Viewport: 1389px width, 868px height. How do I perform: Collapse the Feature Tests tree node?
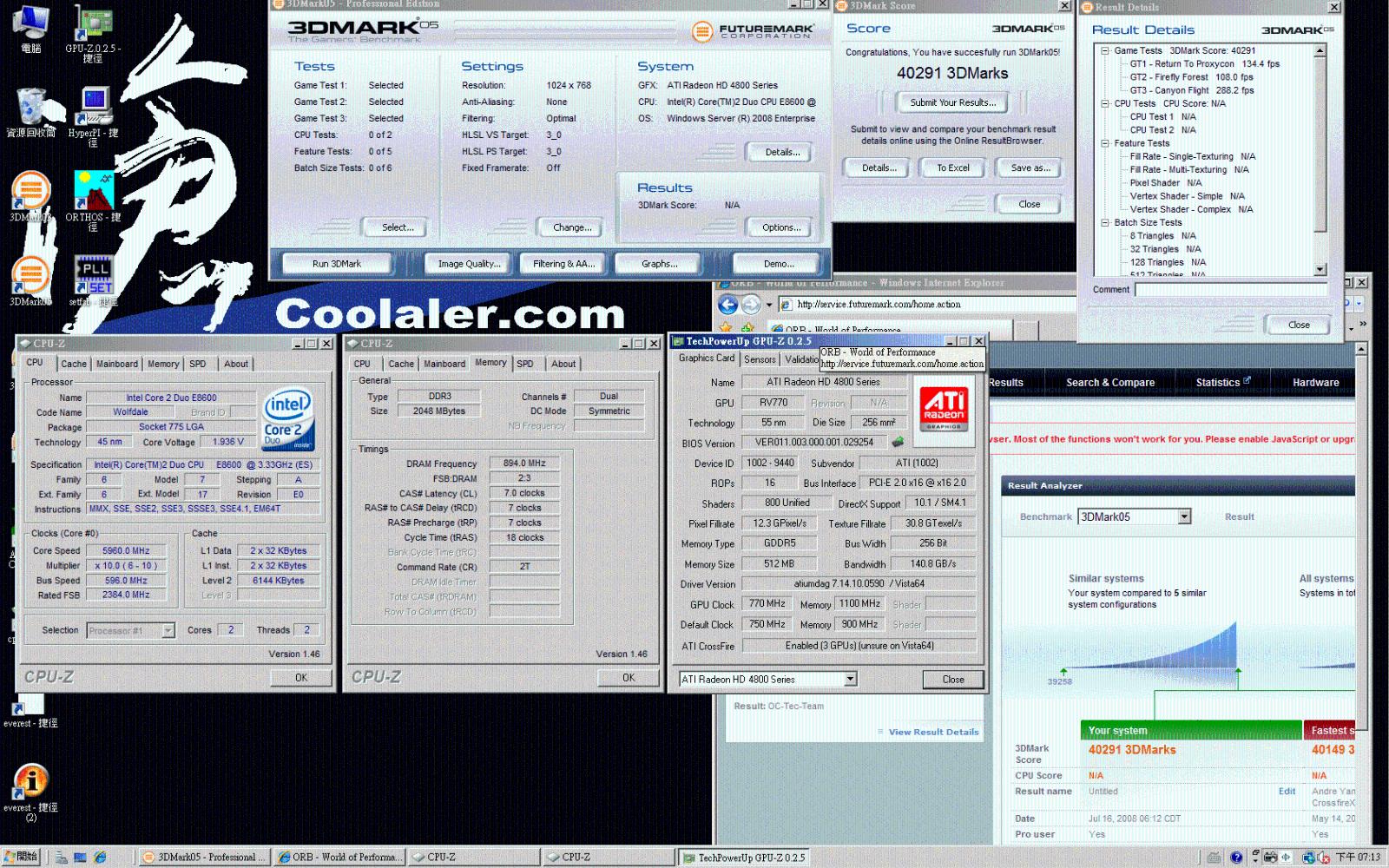[1105, 143]
